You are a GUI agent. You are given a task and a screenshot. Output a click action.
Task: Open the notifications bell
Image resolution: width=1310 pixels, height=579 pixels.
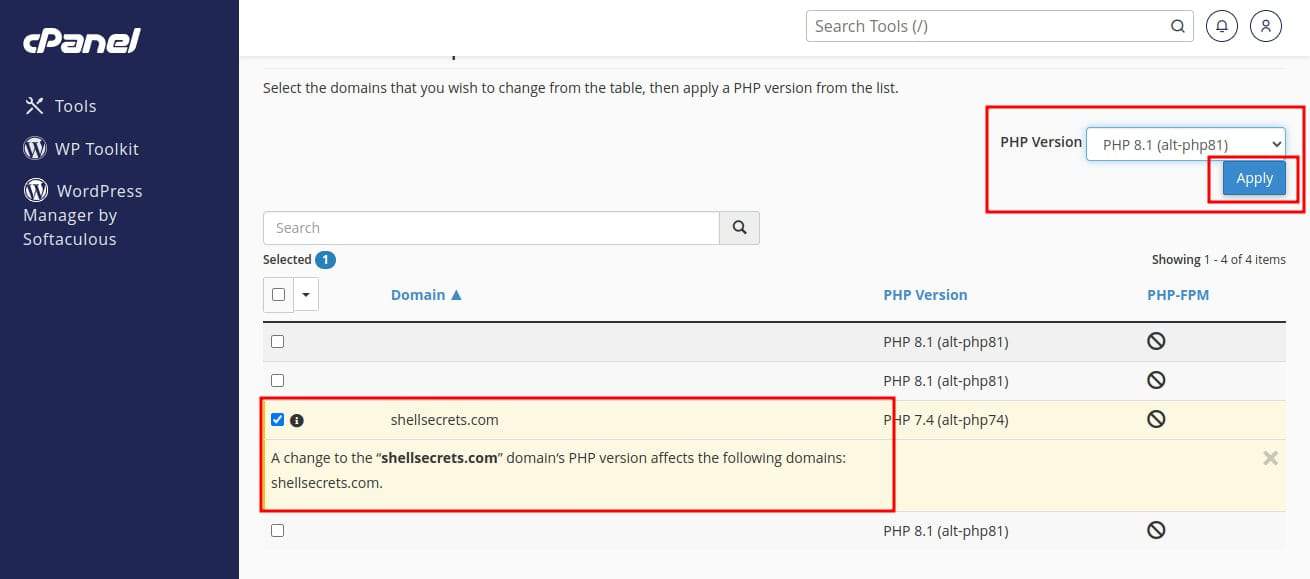point(1221,26)
